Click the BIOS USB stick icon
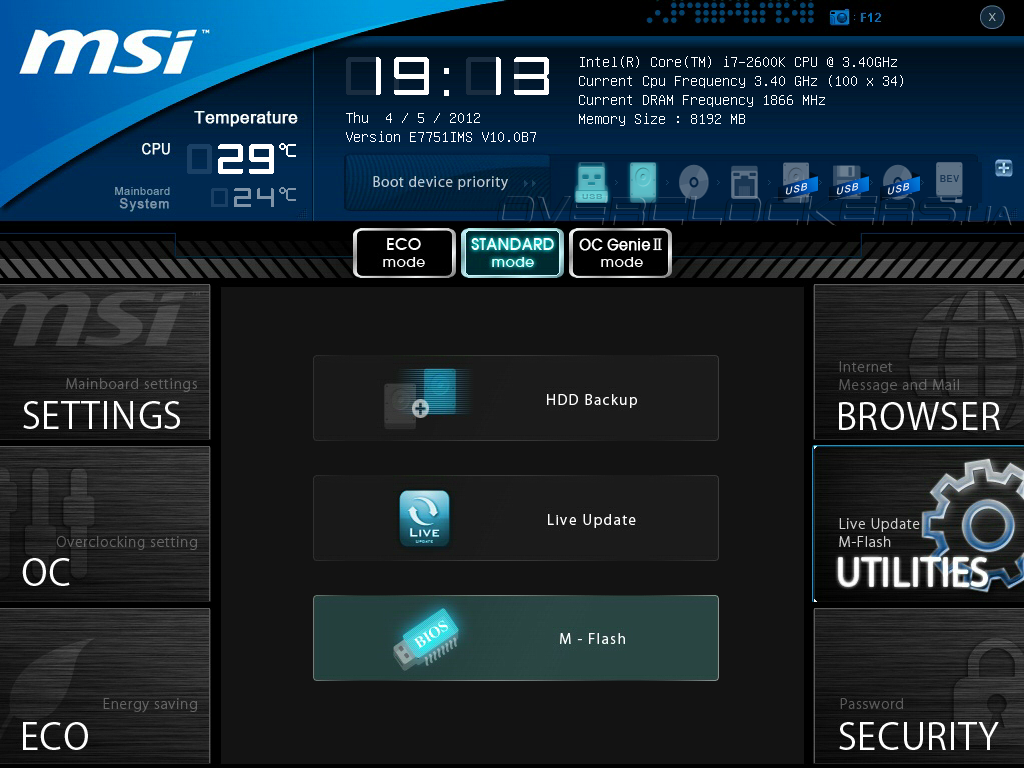 coord(426,639)
